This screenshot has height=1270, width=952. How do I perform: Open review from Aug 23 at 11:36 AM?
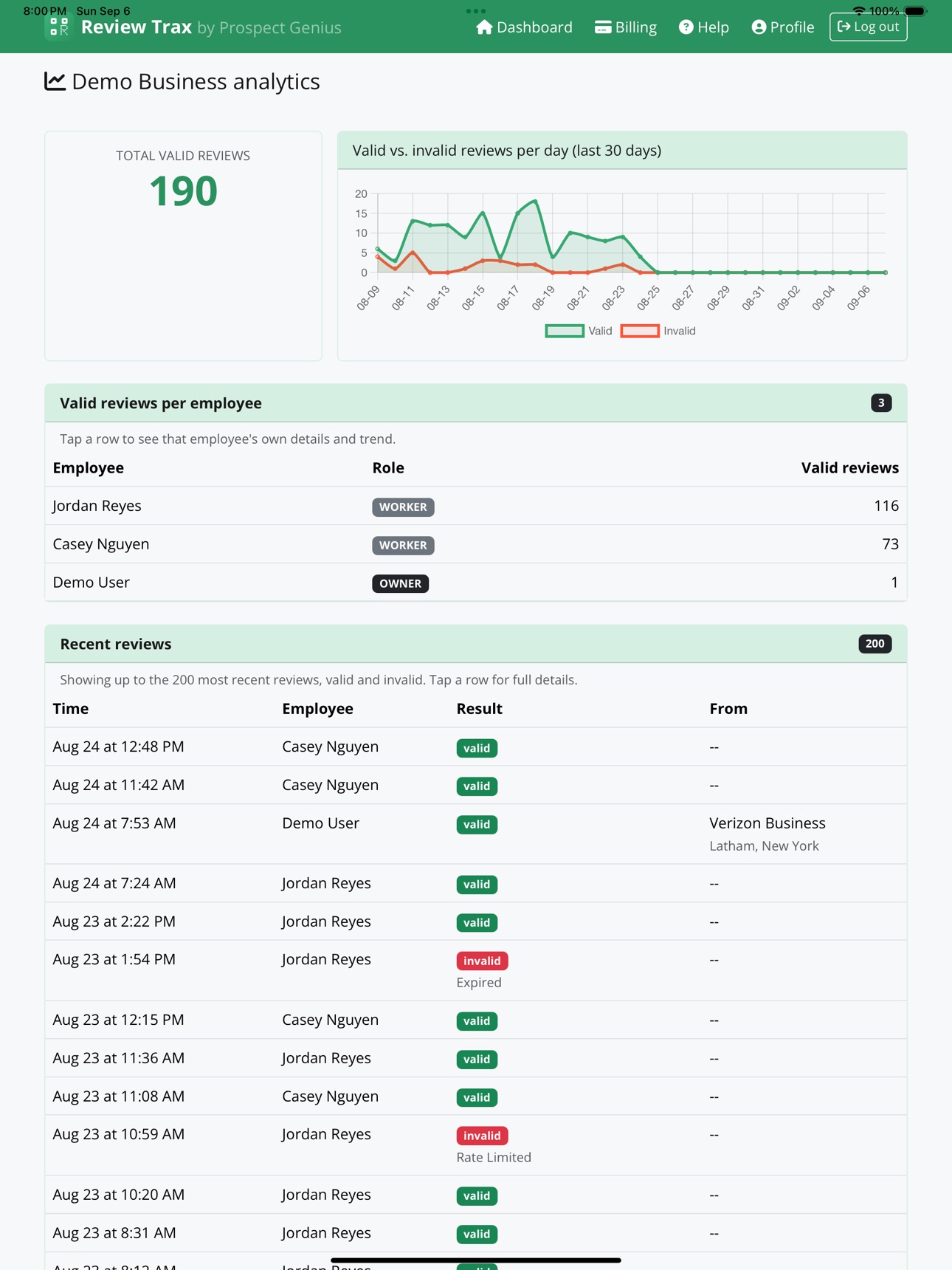(476, 1058)
